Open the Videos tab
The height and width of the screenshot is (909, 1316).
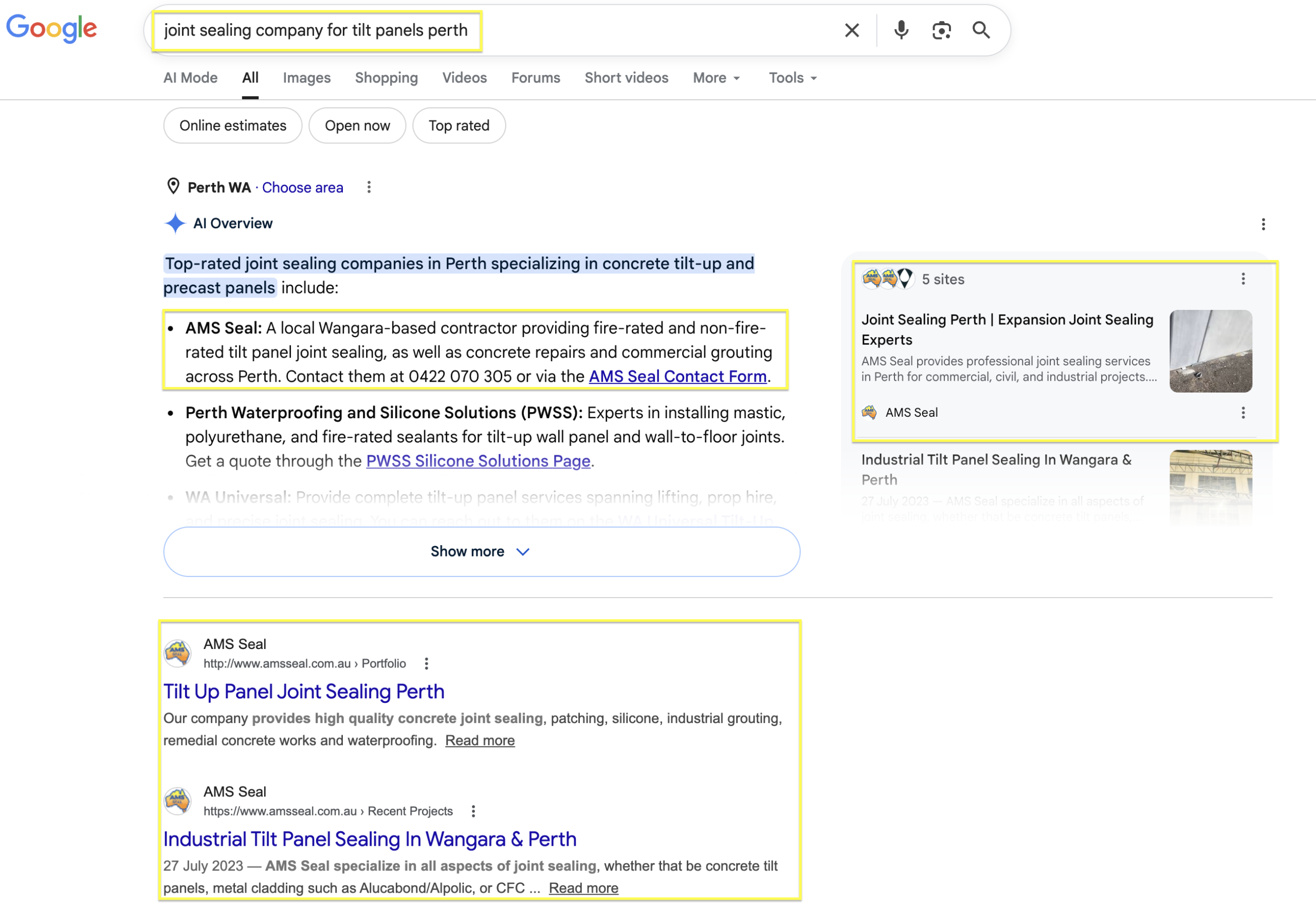point(464,78)
